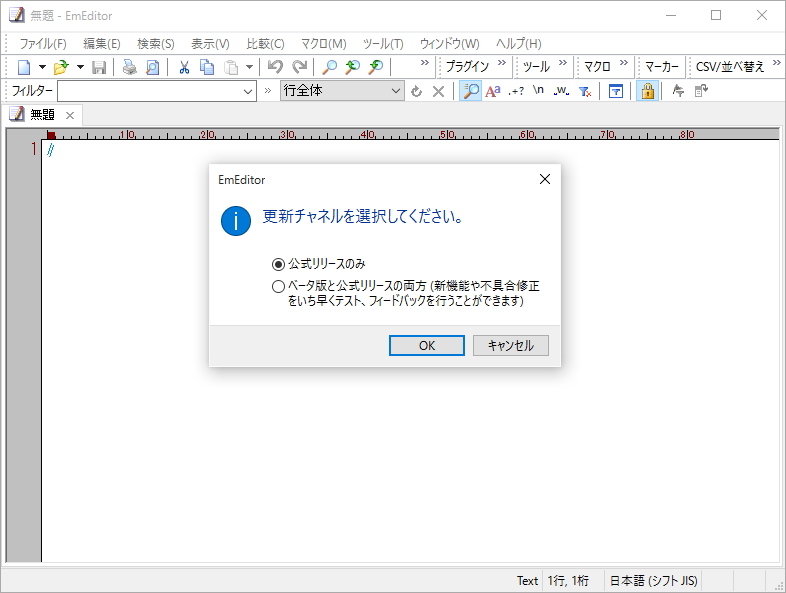Open the ファイル(F) menu
This screenshot has width=786, height=593.
pos(43,44)
